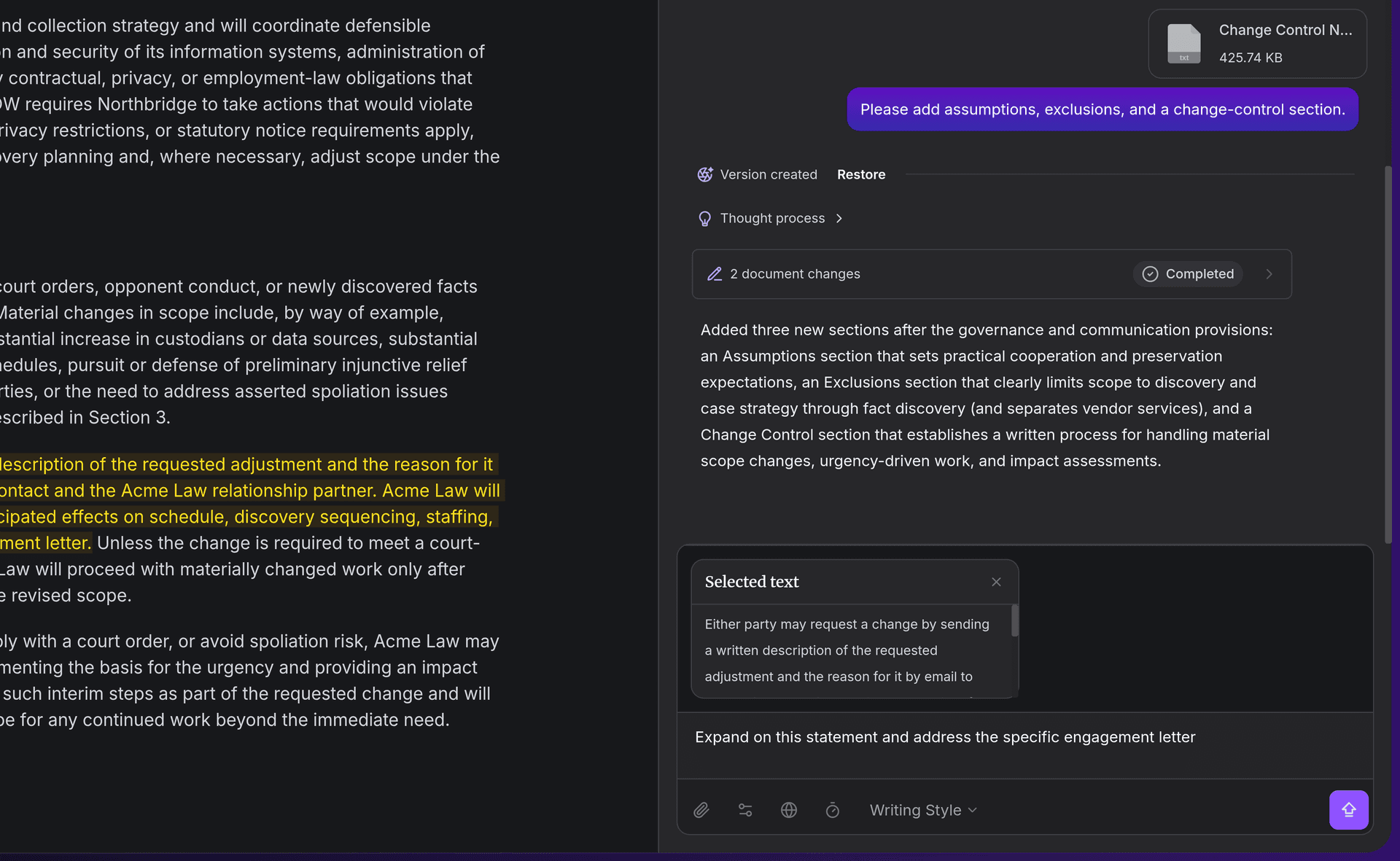Viewport: 1400px width, 861px height.
Task: Open the Writing Style dropdown
Action: tap(922, 810)
